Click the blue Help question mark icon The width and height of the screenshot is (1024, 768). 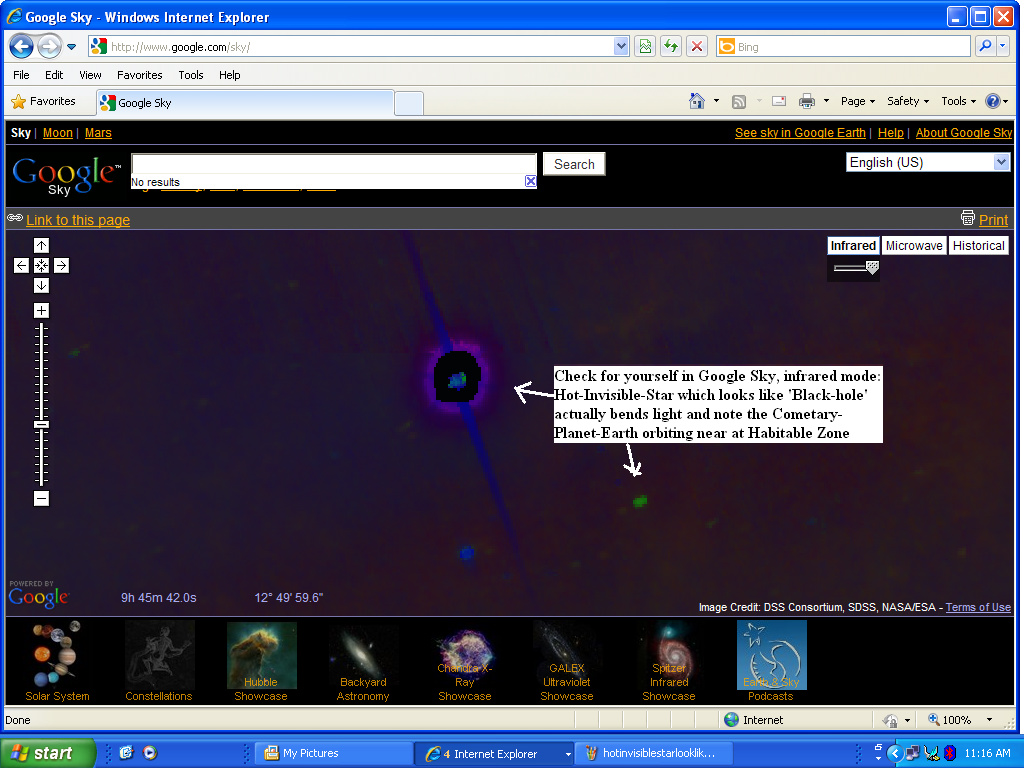[x=993, y=101]
